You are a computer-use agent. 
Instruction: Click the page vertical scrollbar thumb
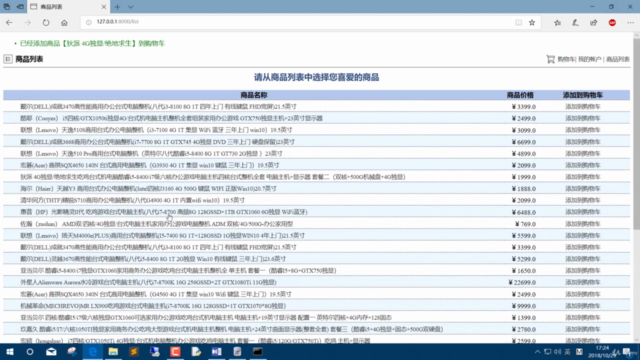[636, 135]
